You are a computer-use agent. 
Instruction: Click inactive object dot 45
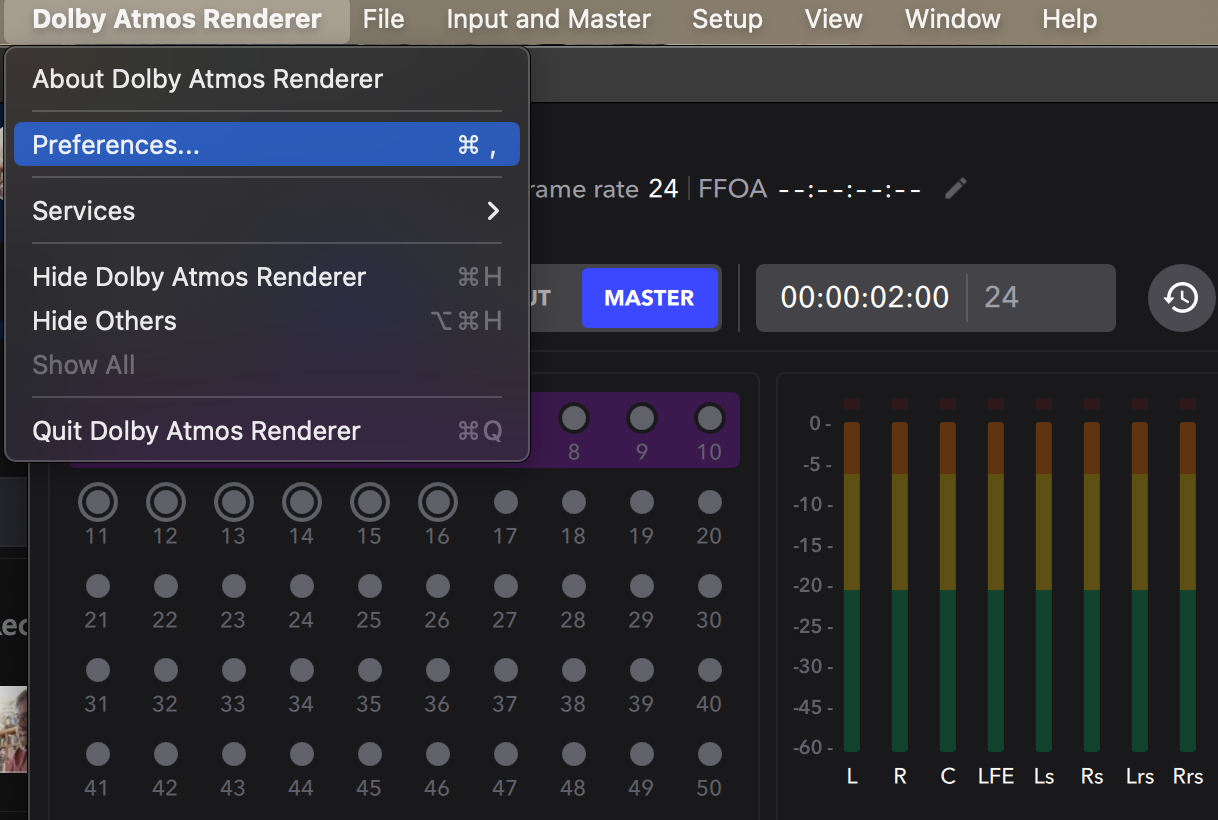coord(369,754)
